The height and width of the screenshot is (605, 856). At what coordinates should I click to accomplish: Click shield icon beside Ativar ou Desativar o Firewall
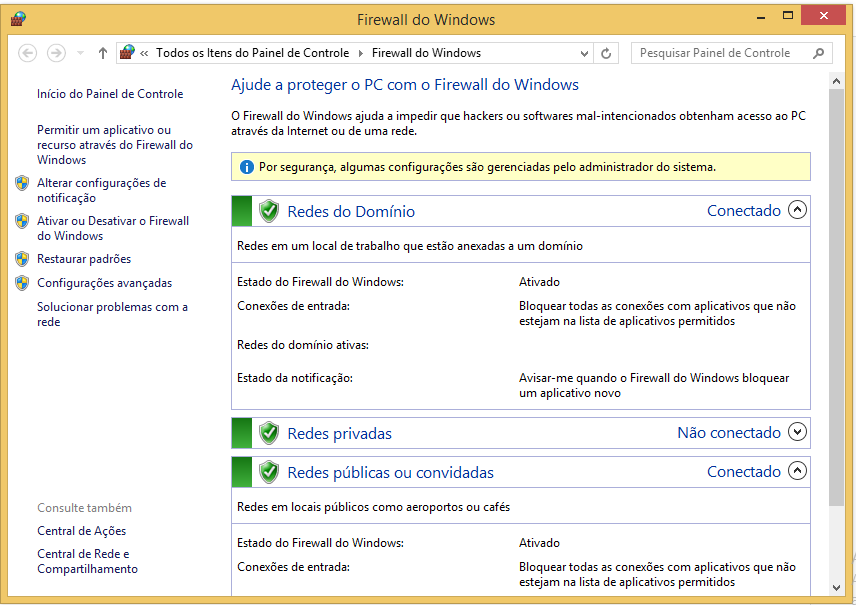[22, 221]
